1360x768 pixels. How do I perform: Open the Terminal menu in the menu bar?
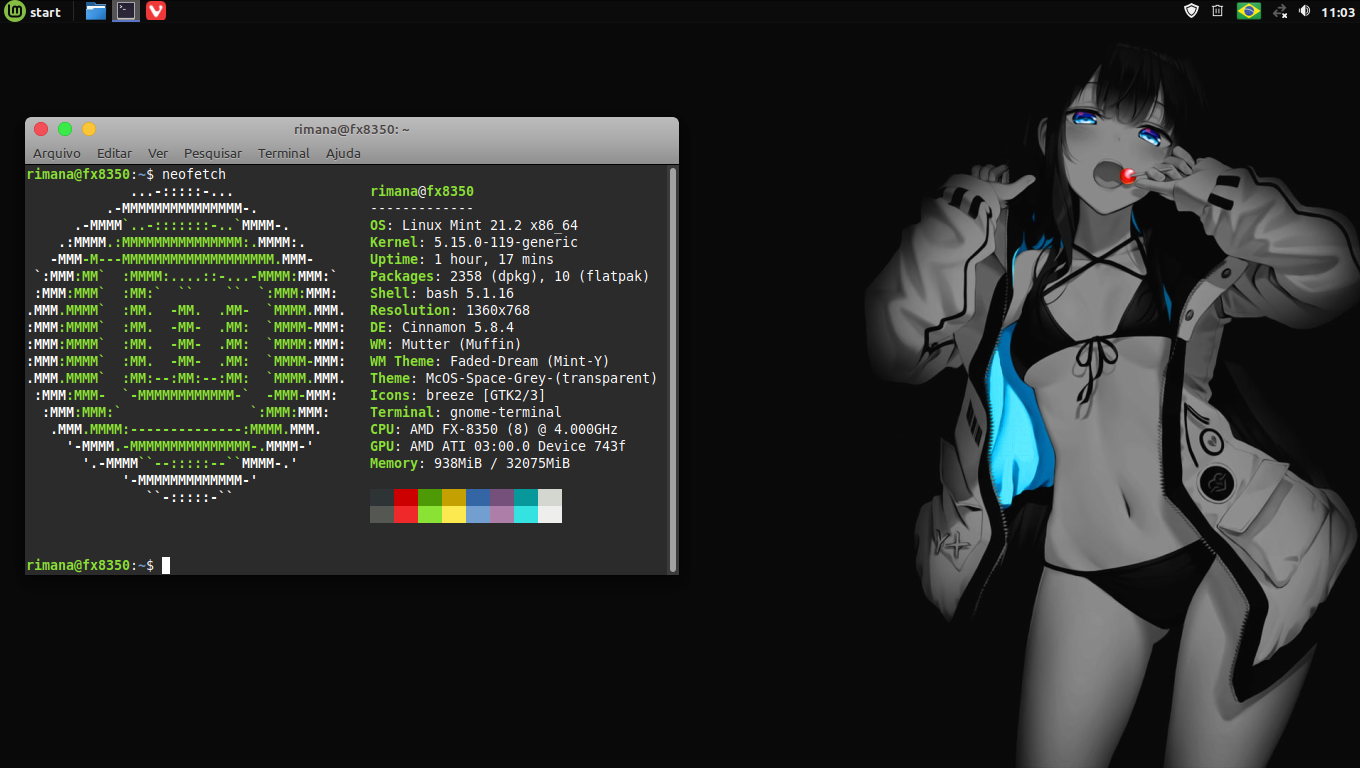284,153
